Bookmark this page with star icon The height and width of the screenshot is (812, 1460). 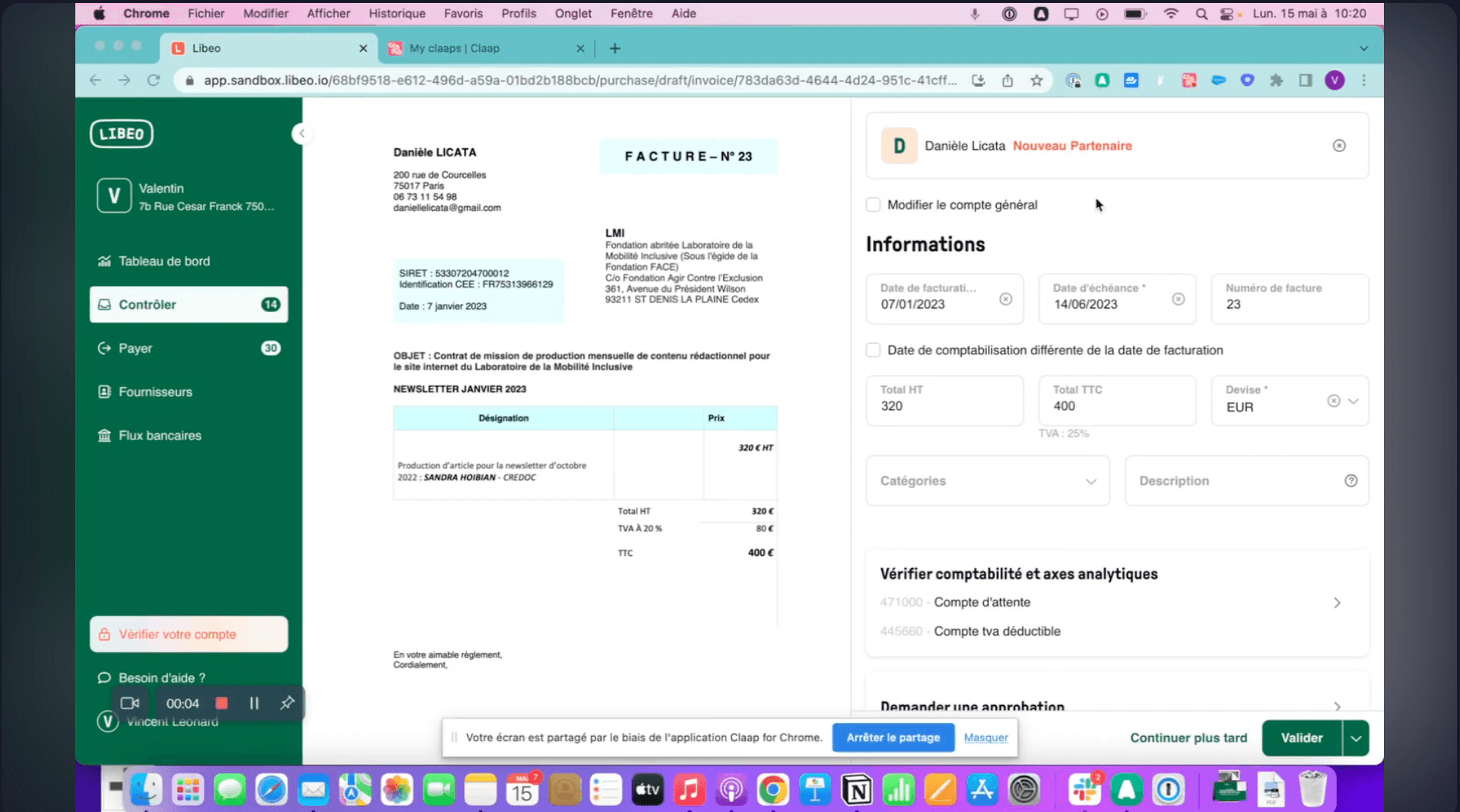coord(1036,80)
